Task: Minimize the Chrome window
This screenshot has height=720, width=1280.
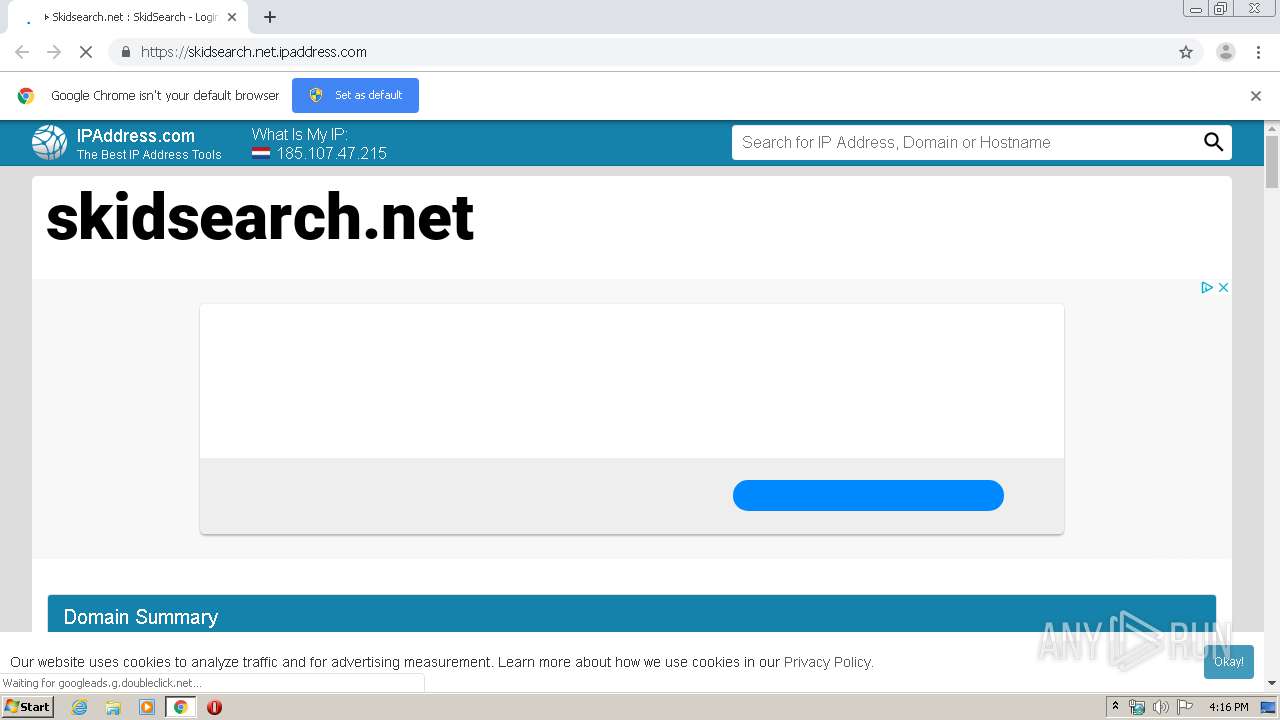Action: [1196, 9]
